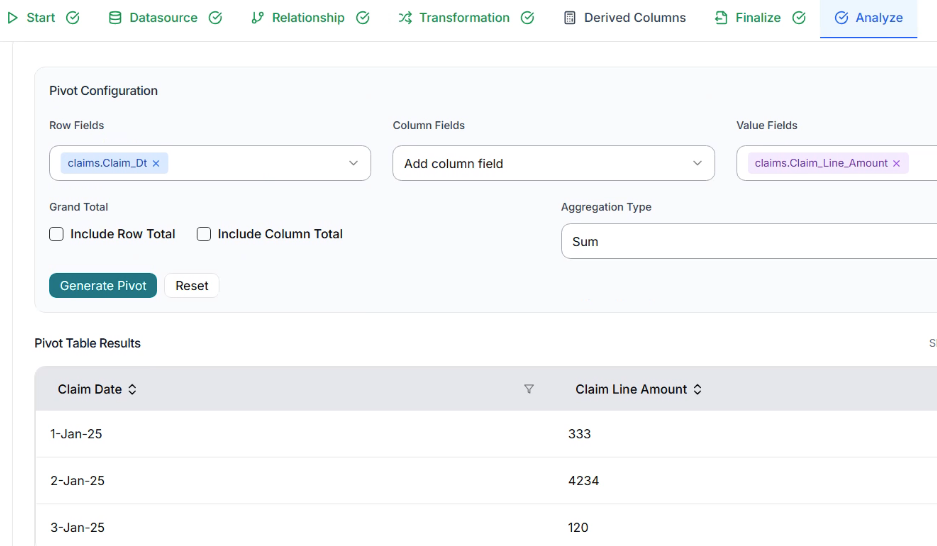
Task: Open the Add column field dropdown
Action: click(553, 163)
